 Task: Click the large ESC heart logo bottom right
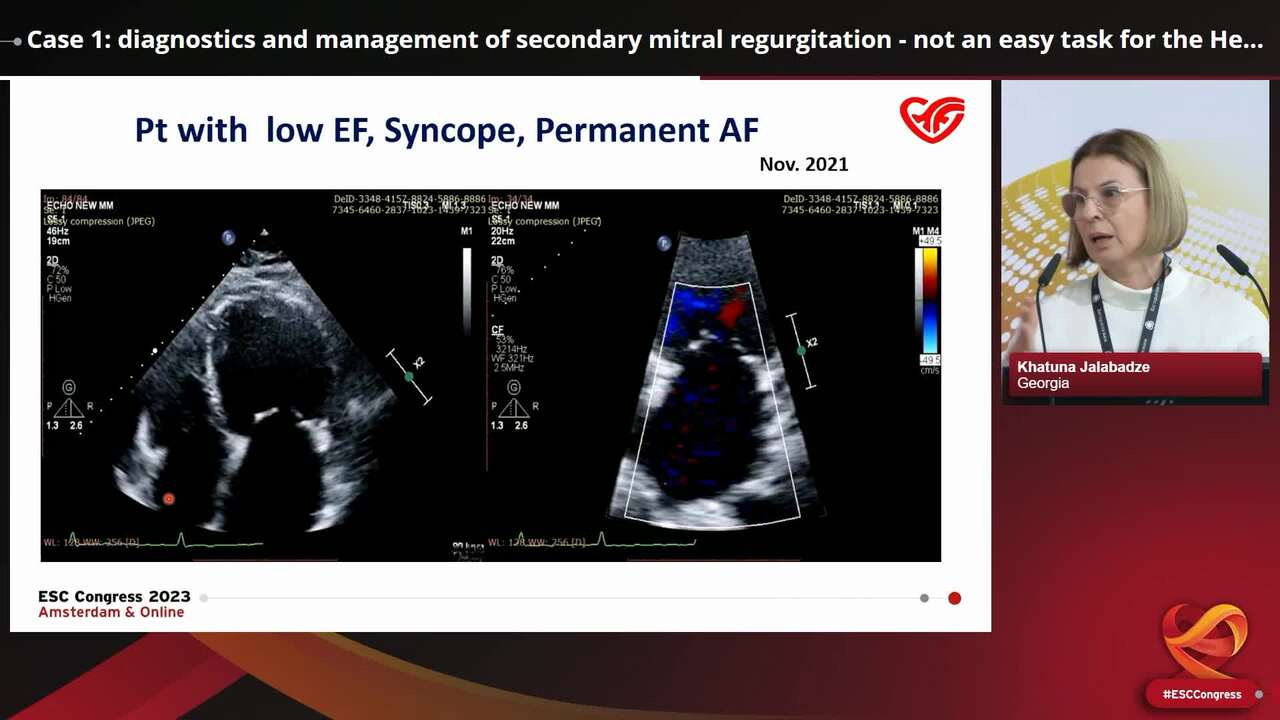[1204, 640]
